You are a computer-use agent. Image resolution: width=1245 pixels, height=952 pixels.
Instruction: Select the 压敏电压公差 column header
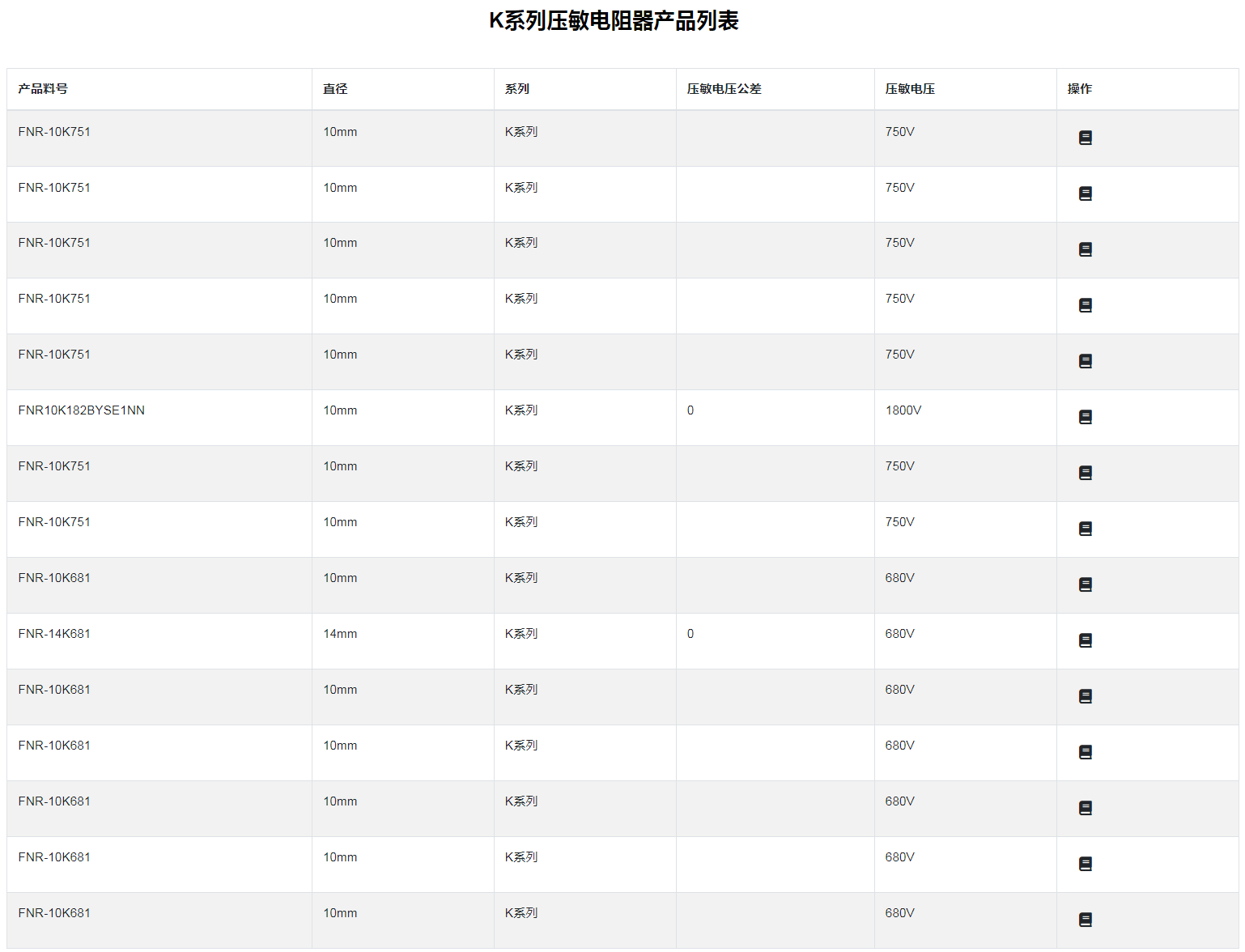click(x=724, y=89)
